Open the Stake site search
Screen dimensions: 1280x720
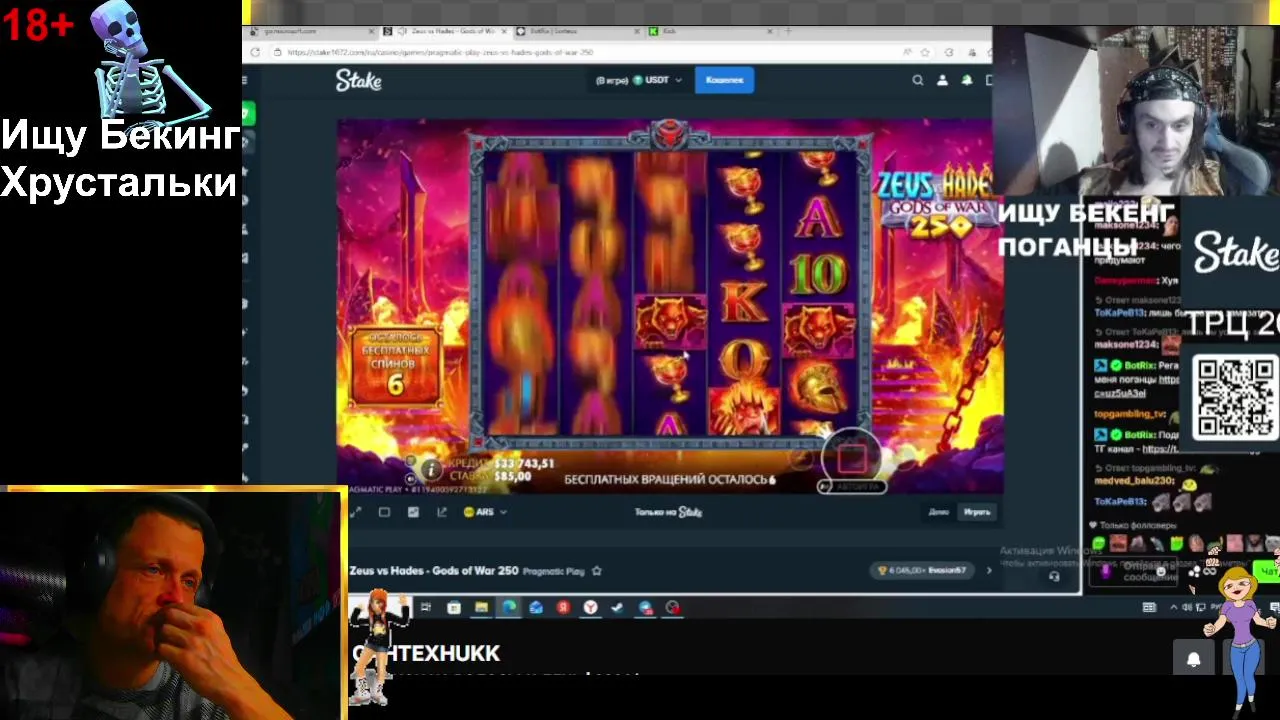917,80
